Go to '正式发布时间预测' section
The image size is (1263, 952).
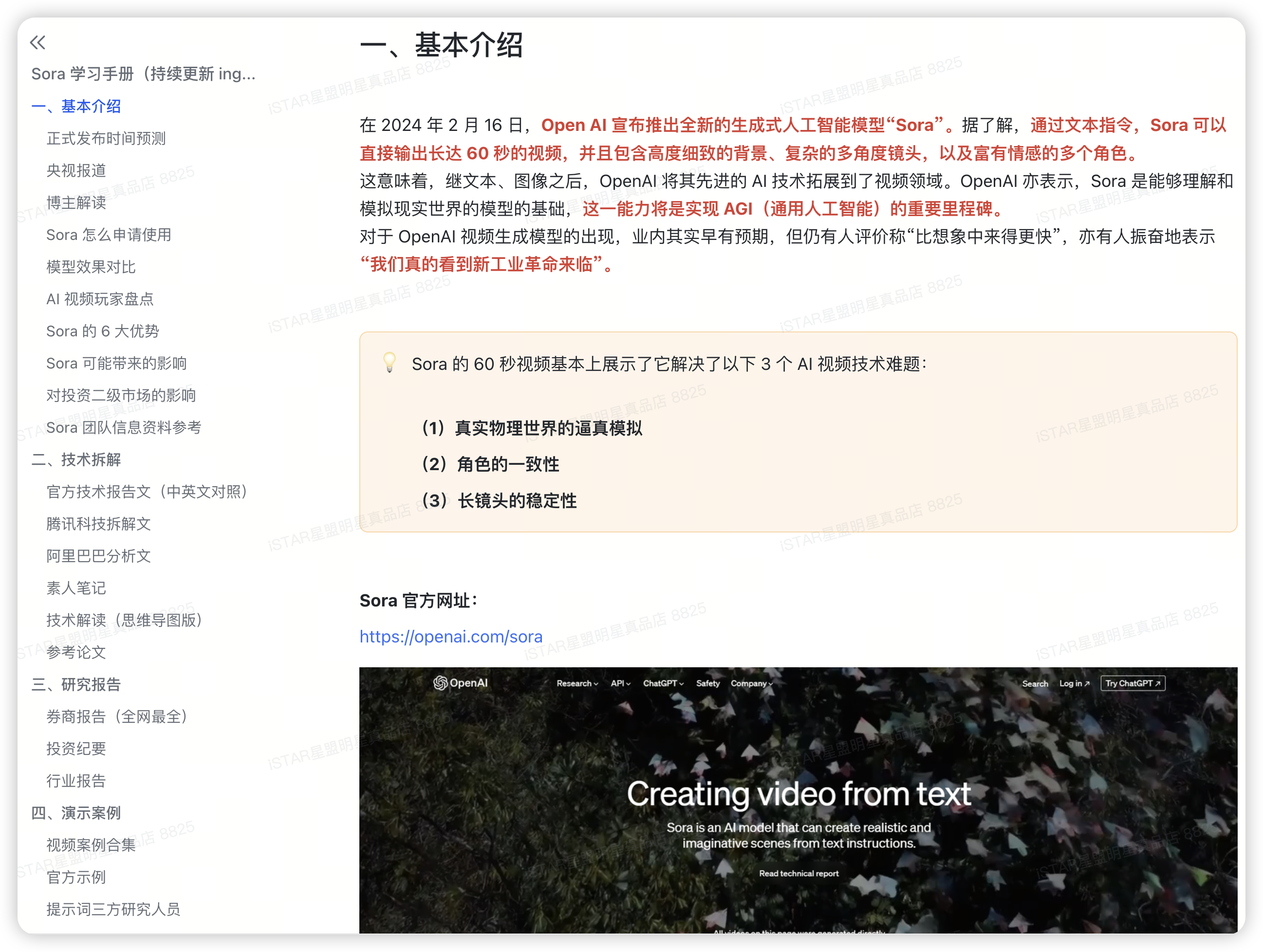(106, 138)
